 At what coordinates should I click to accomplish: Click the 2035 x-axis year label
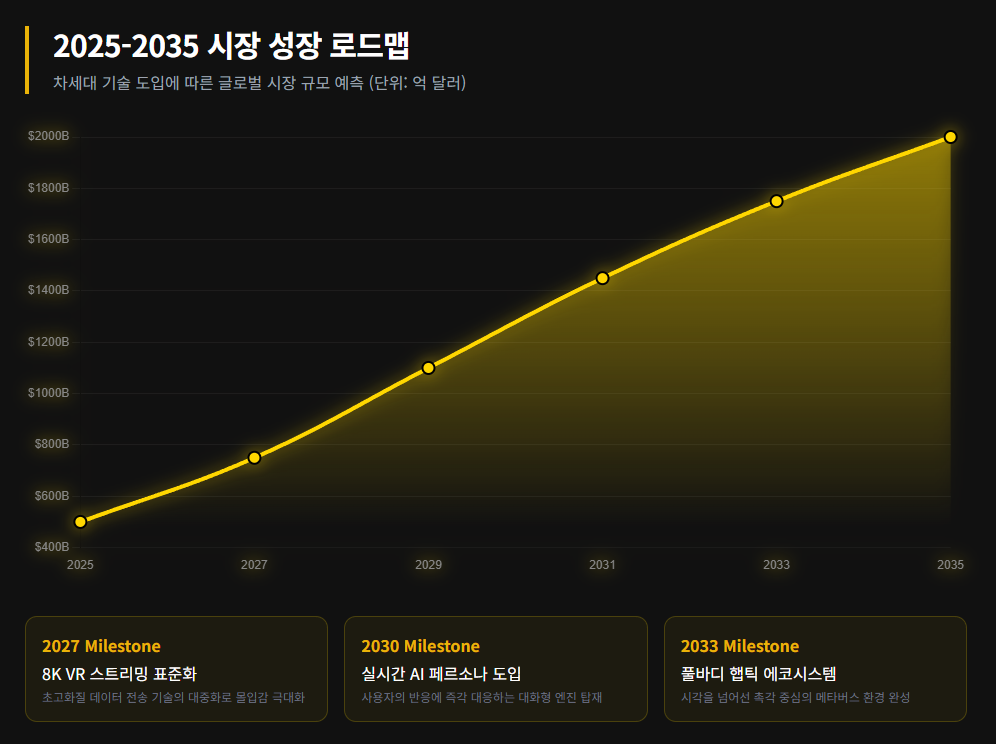point(950,565)
